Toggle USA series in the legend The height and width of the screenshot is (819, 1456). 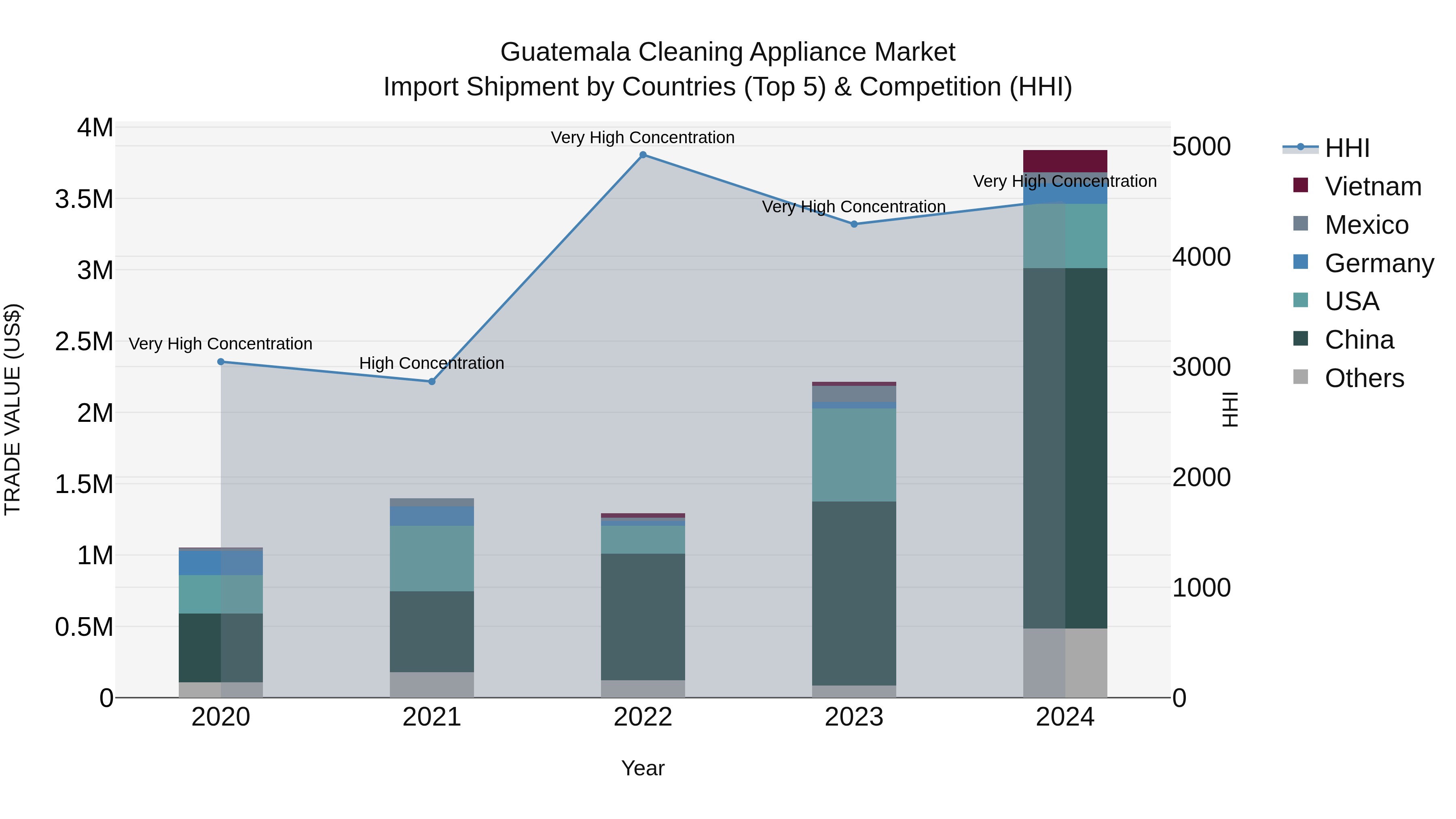coord(1336,301)
